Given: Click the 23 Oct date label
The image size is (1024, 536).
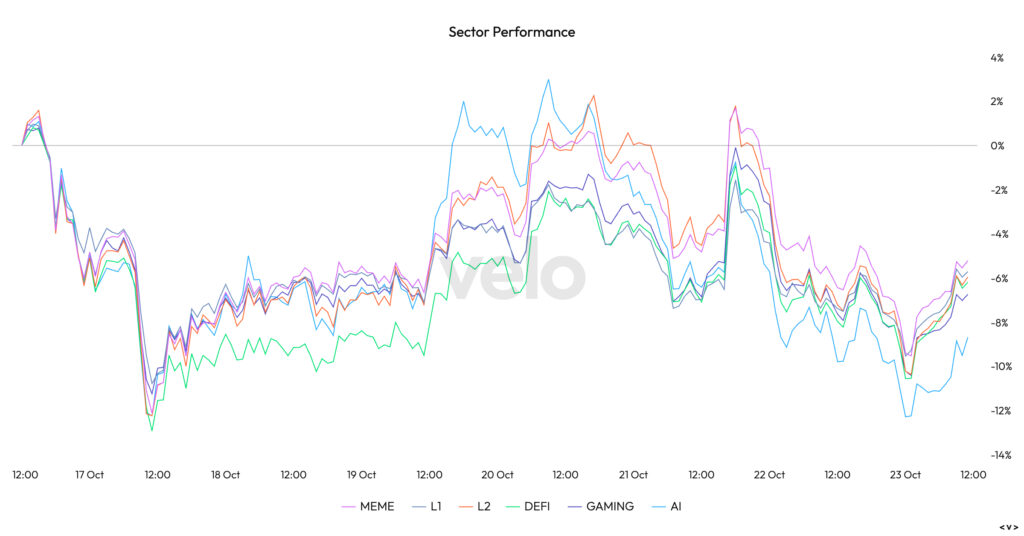Looking at the screenshot, I should (x=905, y=475).
